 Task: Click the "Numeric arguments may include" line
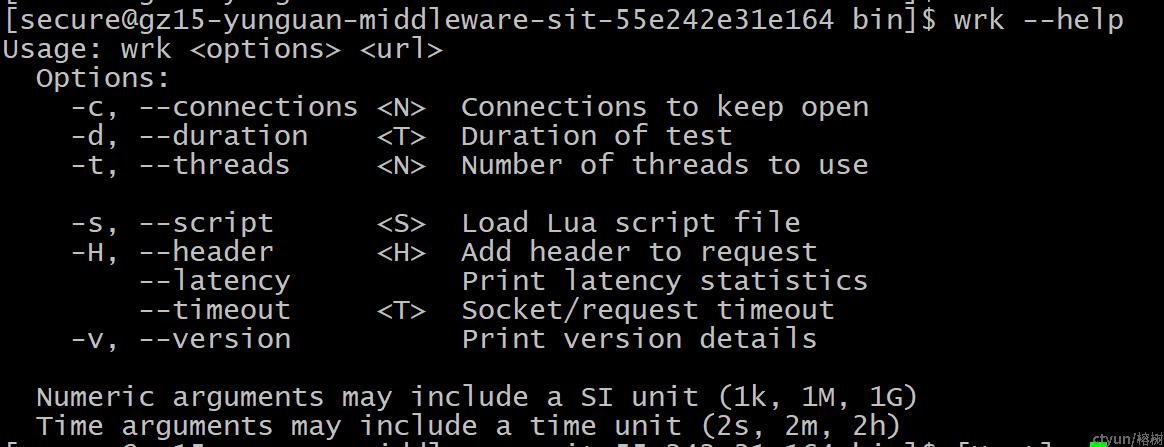[x=477, y=397]
